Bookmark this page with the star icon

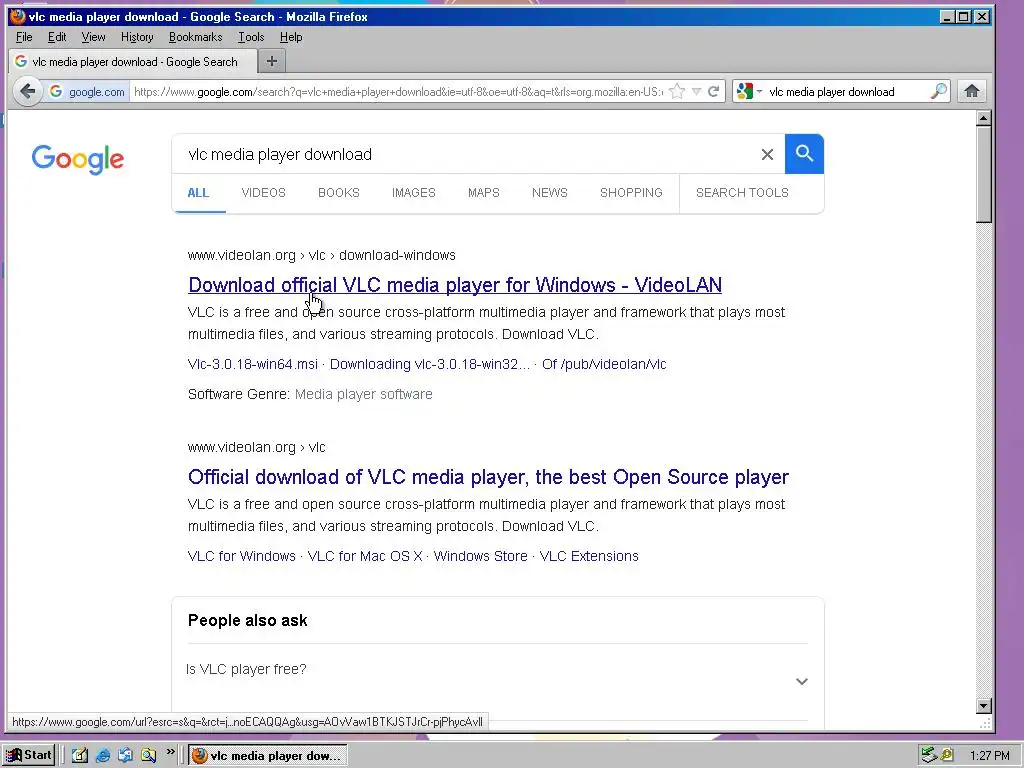[677, 91]
